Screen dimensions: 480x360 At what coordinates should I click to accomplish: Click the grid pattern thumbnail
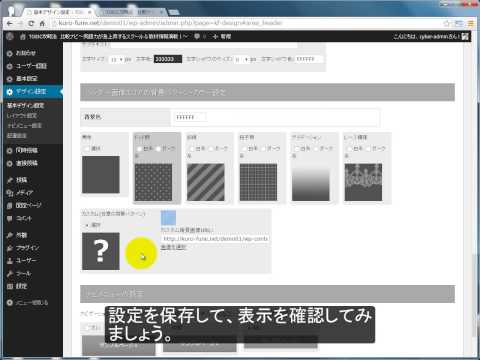point(258,182)
